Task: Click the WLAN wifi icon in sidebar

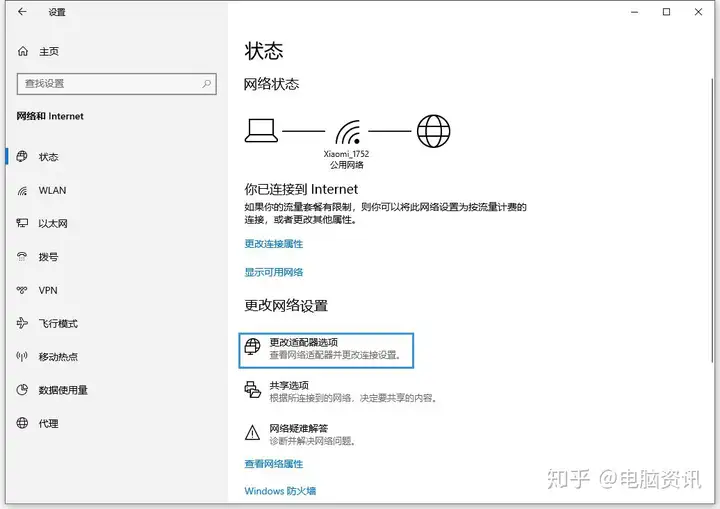Action: [x=22, y=190]
